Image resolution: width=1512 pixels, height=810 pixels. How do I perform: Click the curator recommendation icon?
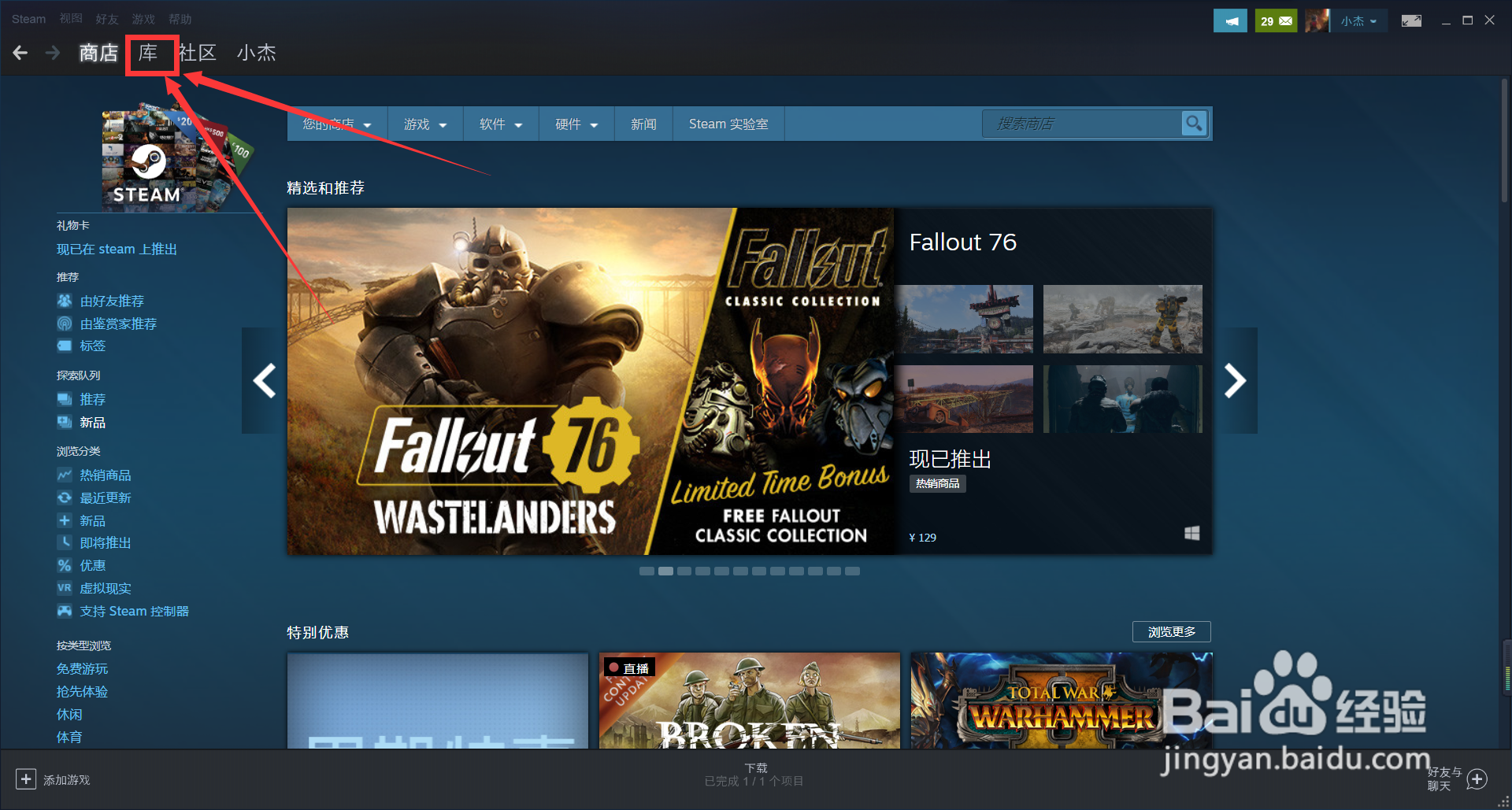65,324
